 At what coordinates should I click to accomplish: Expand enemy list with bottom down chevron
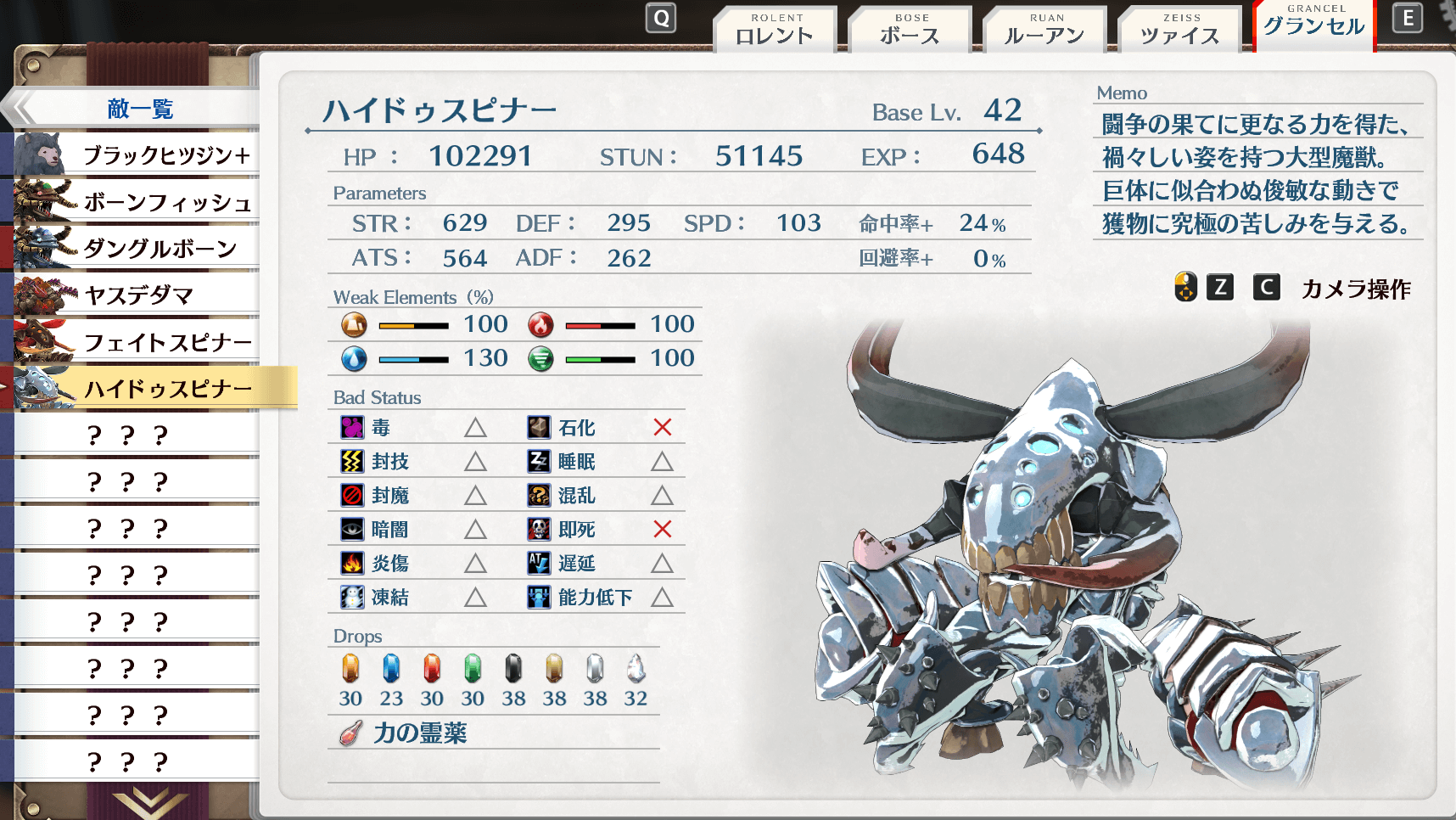coord(149,802)
